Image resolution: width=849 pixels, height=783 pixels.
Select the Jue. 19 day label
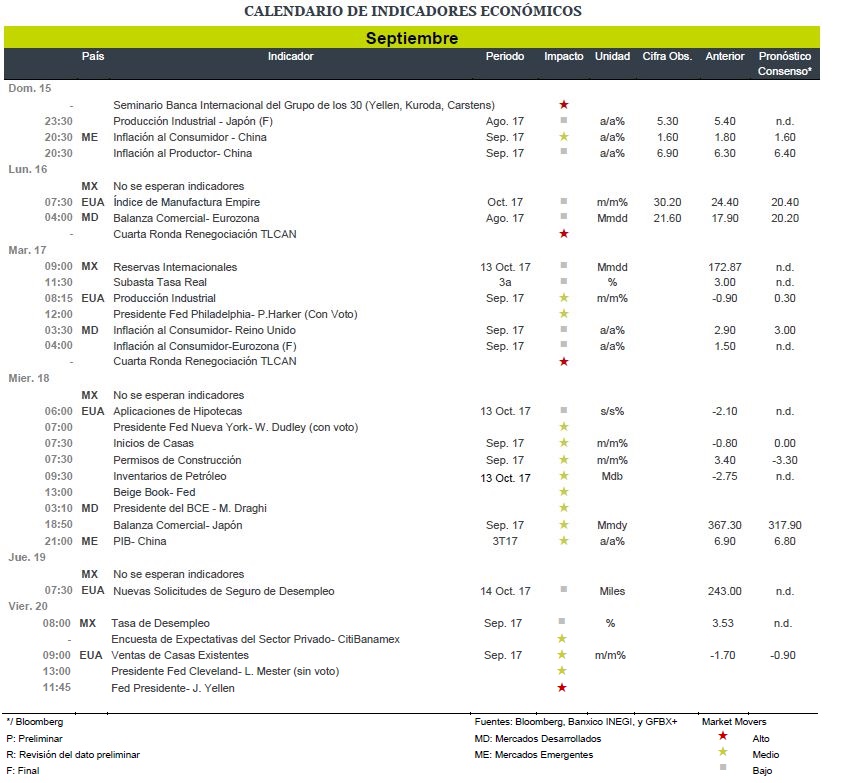point(27,557)
